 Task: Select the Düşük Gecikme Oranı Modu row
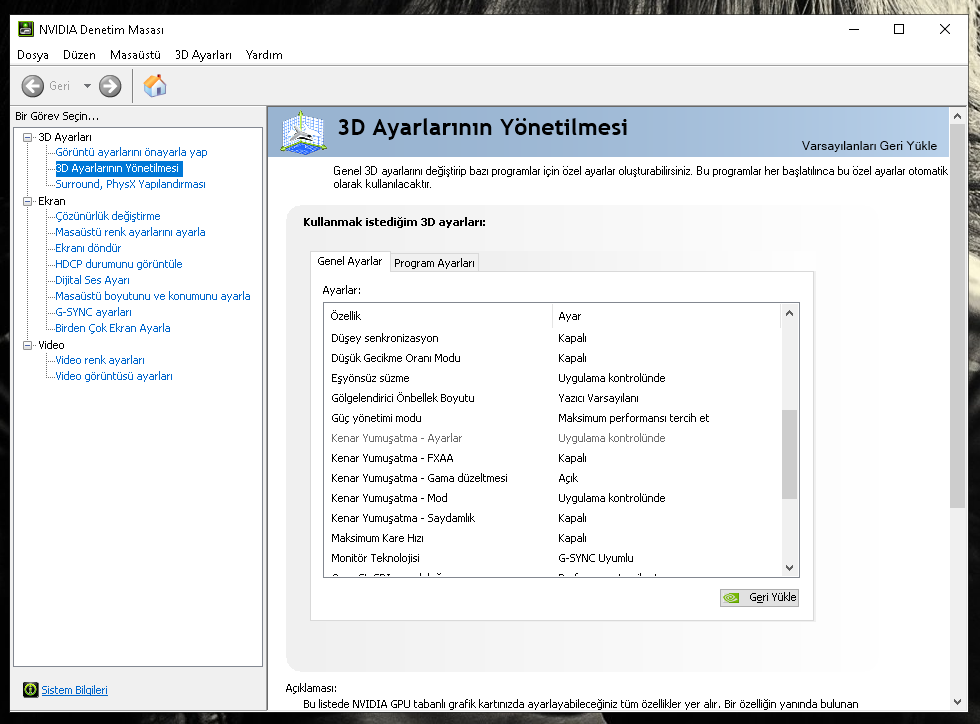click(552, 358)
